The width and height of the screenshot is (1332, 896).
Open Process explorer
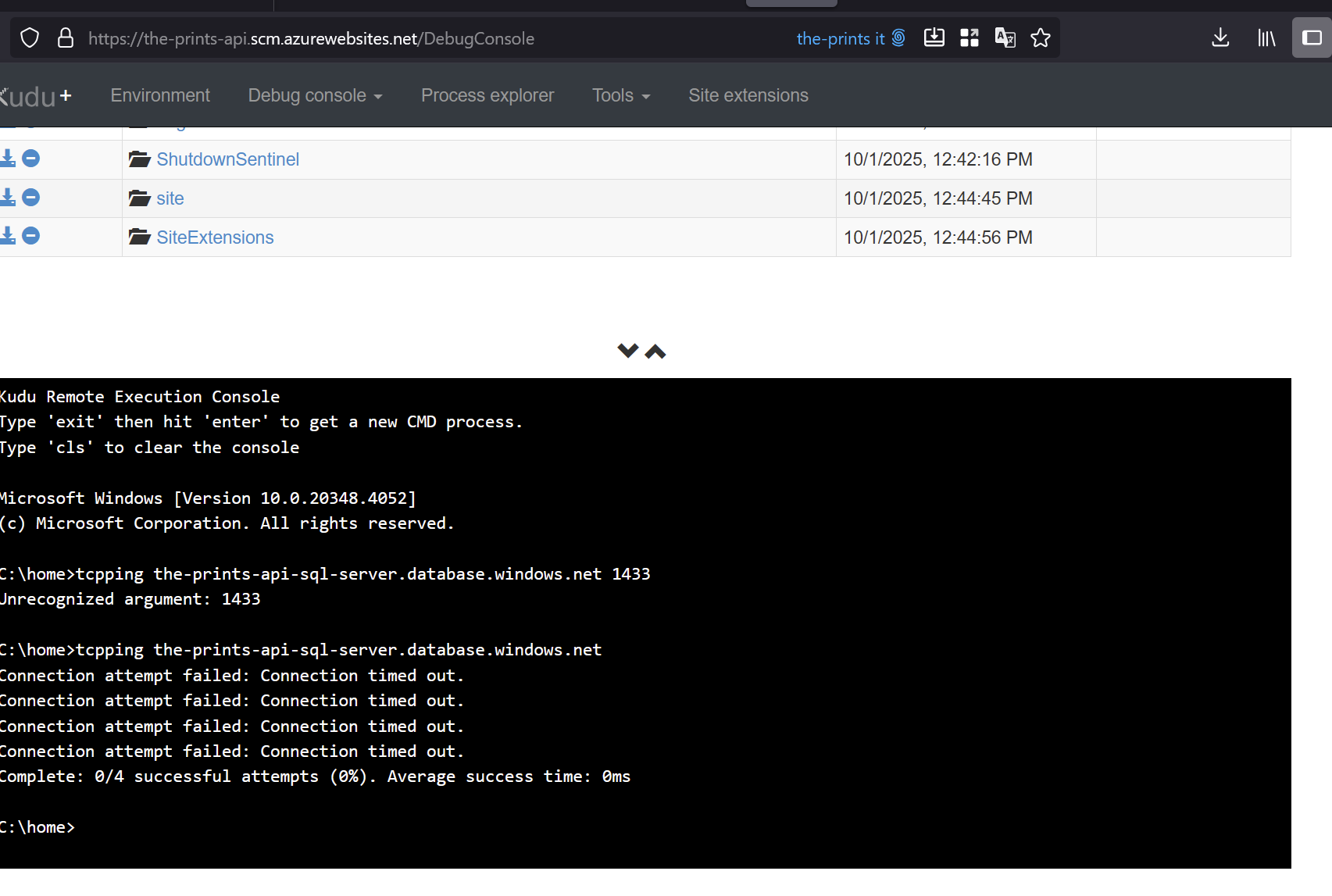pos(487,95)
